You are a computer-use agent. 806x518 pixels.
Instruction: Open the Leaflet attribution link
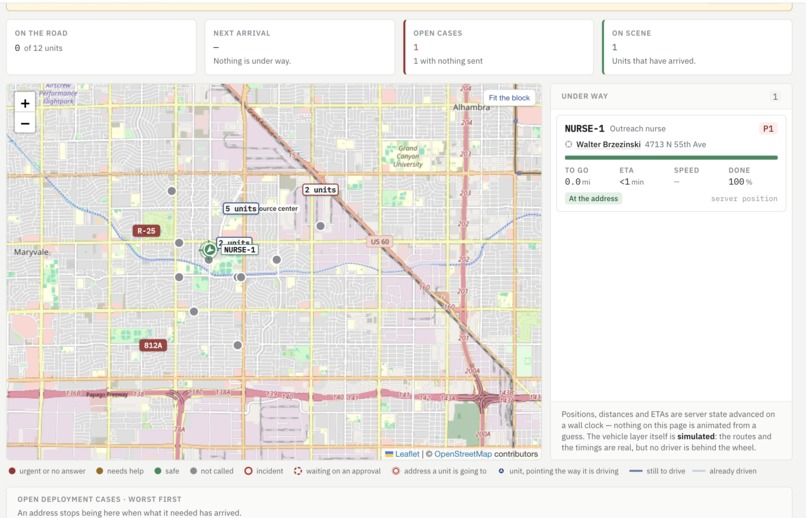click(407, 454)
